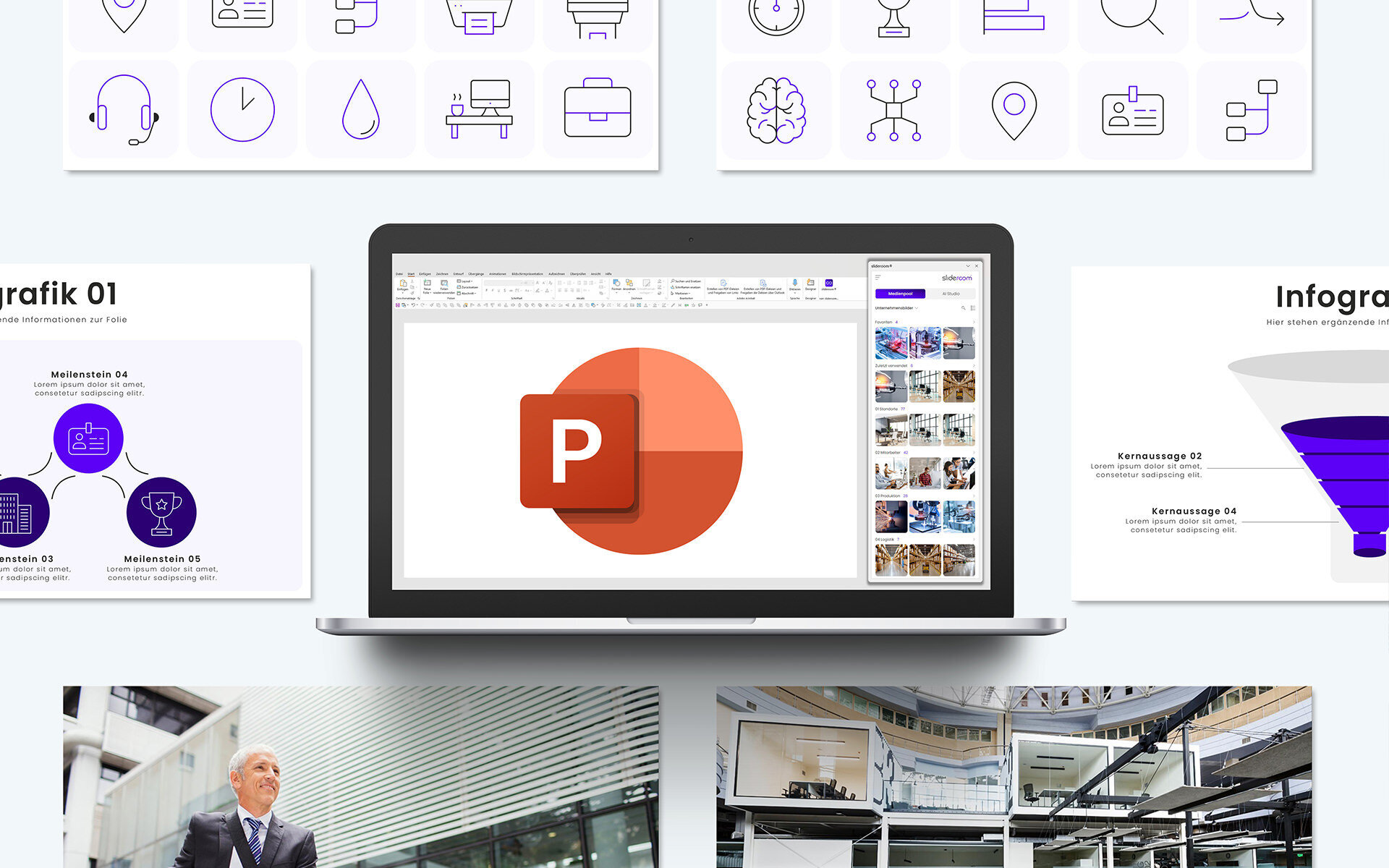Open the Unternehmensbilder dropdown
This screenshot has height=868, width=1389.
coord(896,308)
